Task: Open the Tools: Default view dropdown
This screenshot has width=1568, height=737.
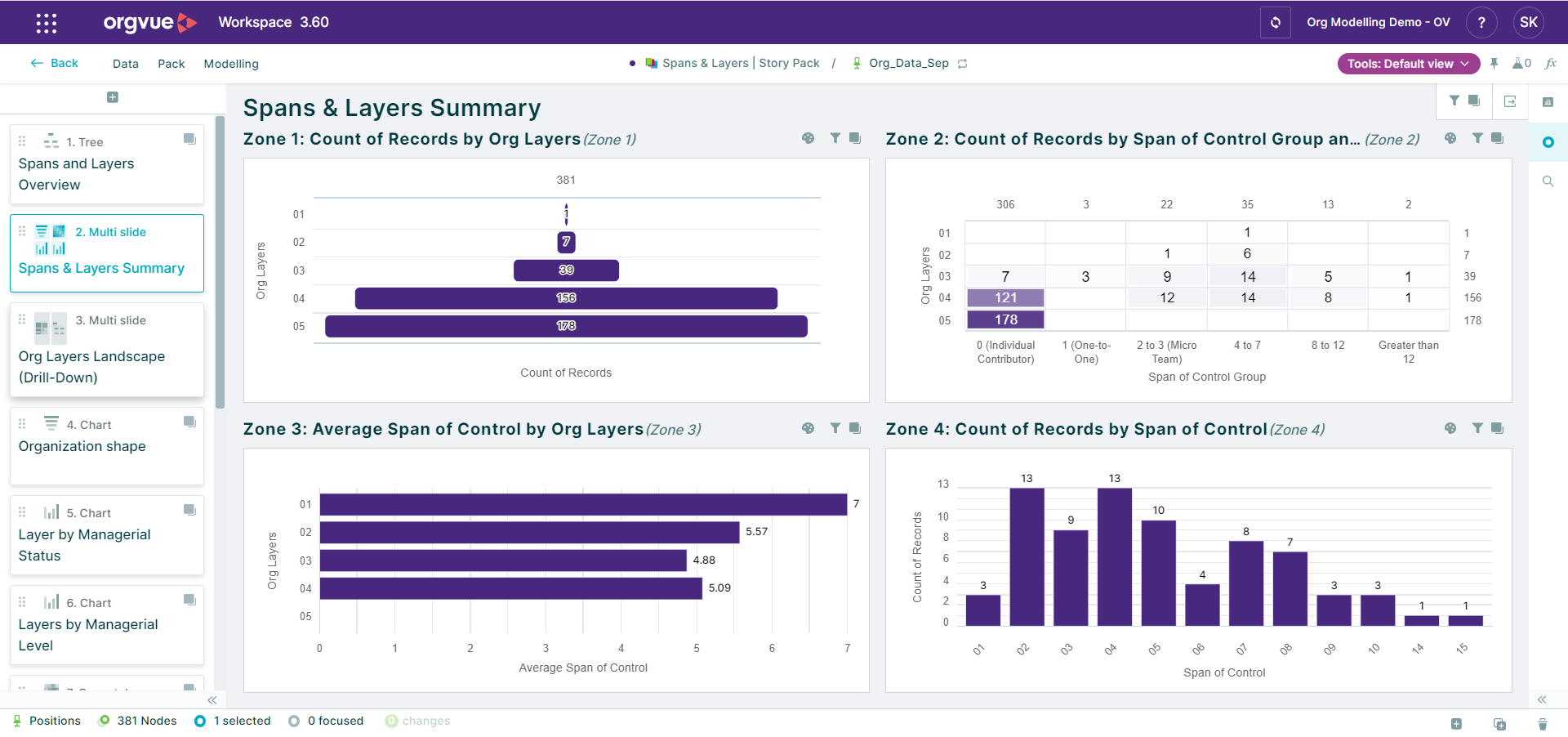Action: (x=1408, y=64)
